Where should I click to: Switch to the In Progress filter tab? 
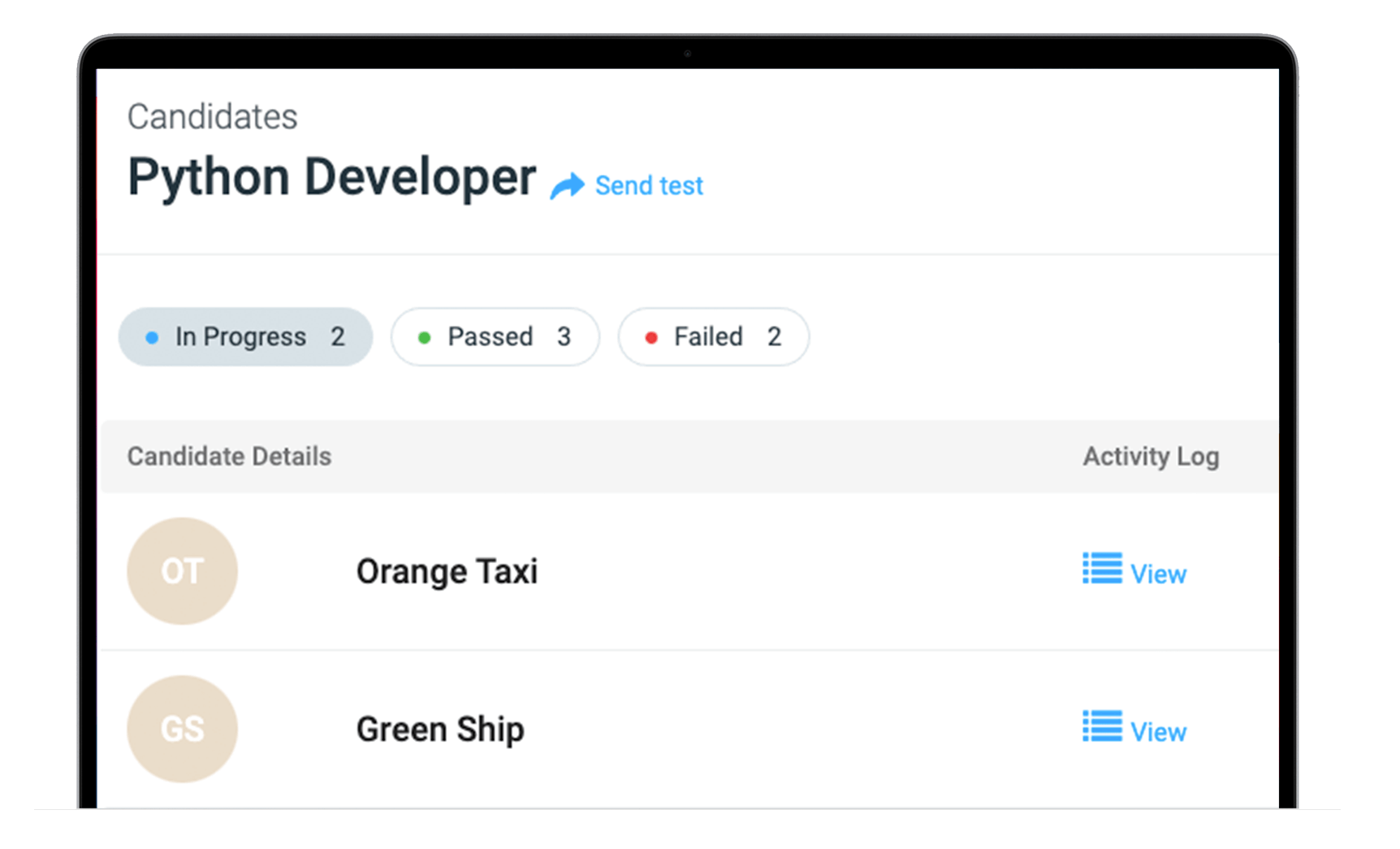[x=245, y=336]
